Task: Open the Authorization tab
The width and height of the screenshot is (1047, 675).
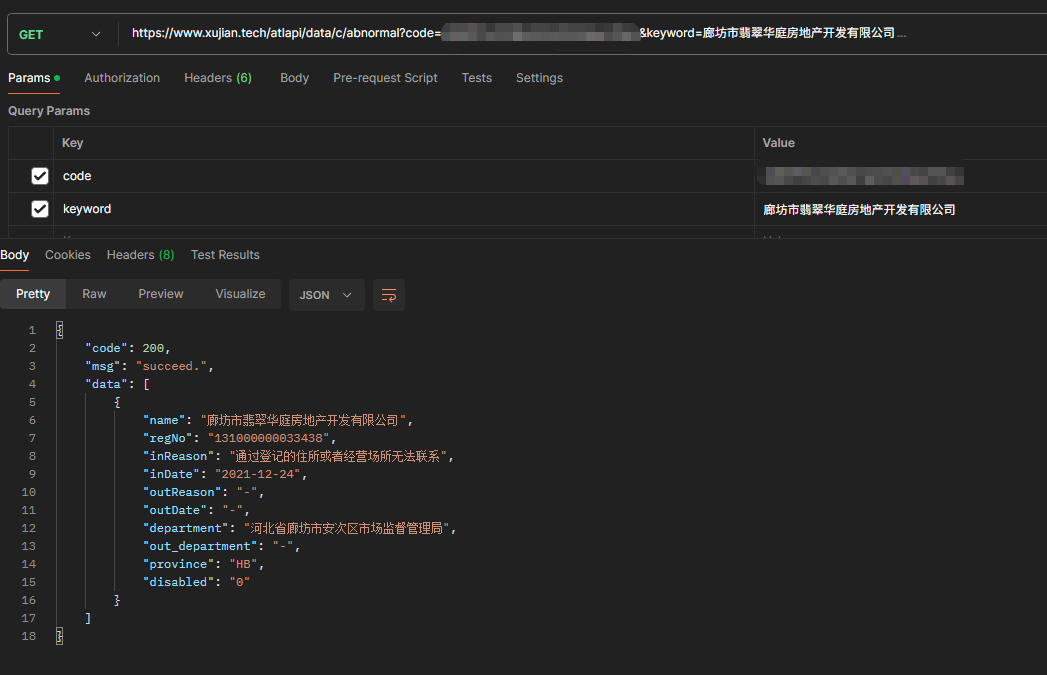Action: (x=122, y=78)
